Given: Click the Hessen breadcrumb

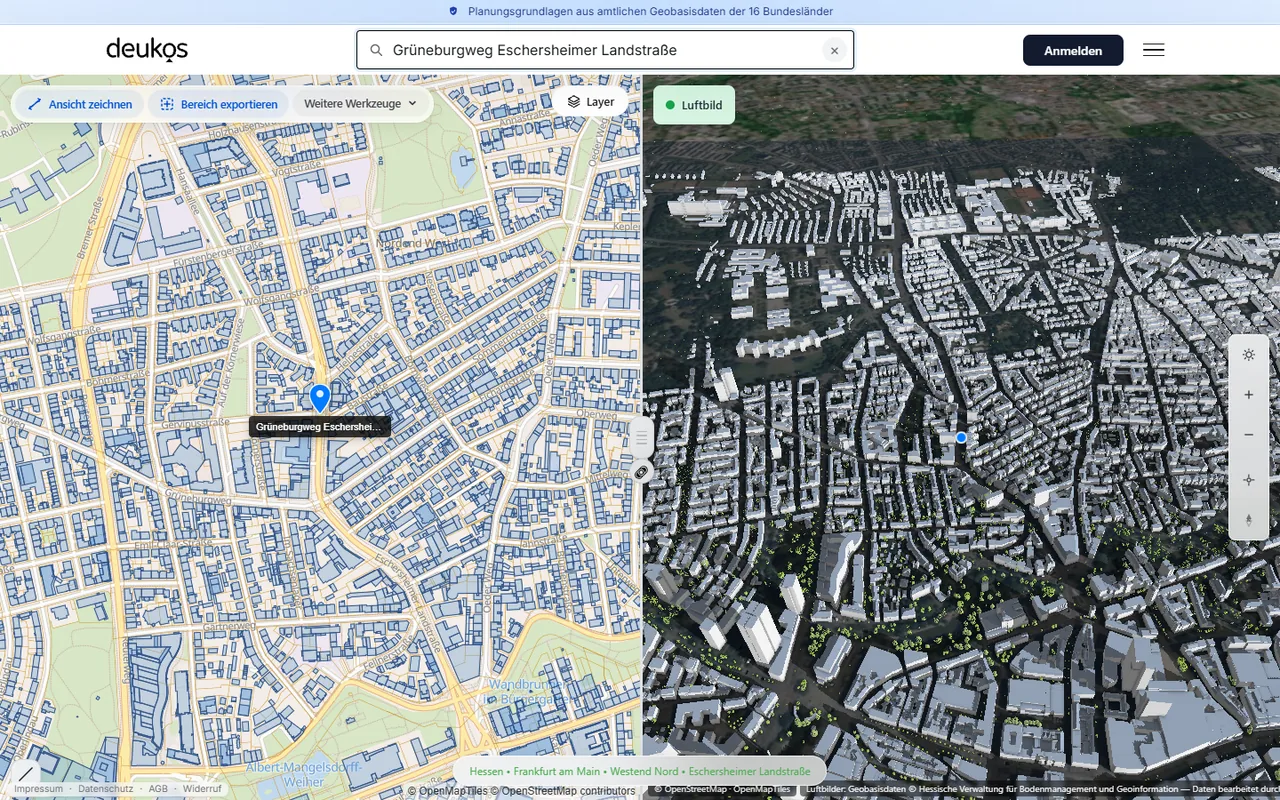Looking at the screenshot, I should coord(486,772).
